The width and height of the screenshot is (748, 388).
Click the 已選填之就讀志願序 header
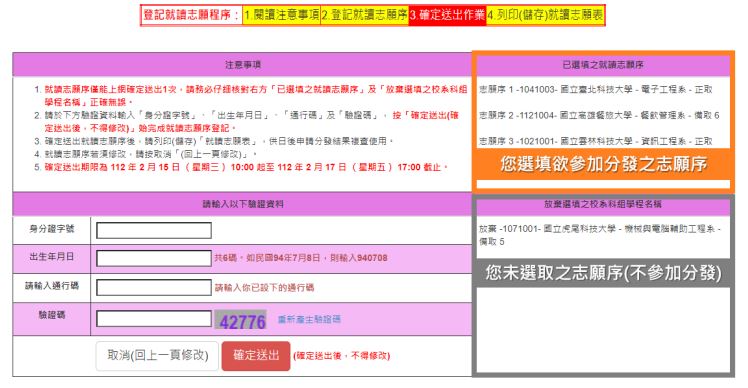tap(603, 65)
